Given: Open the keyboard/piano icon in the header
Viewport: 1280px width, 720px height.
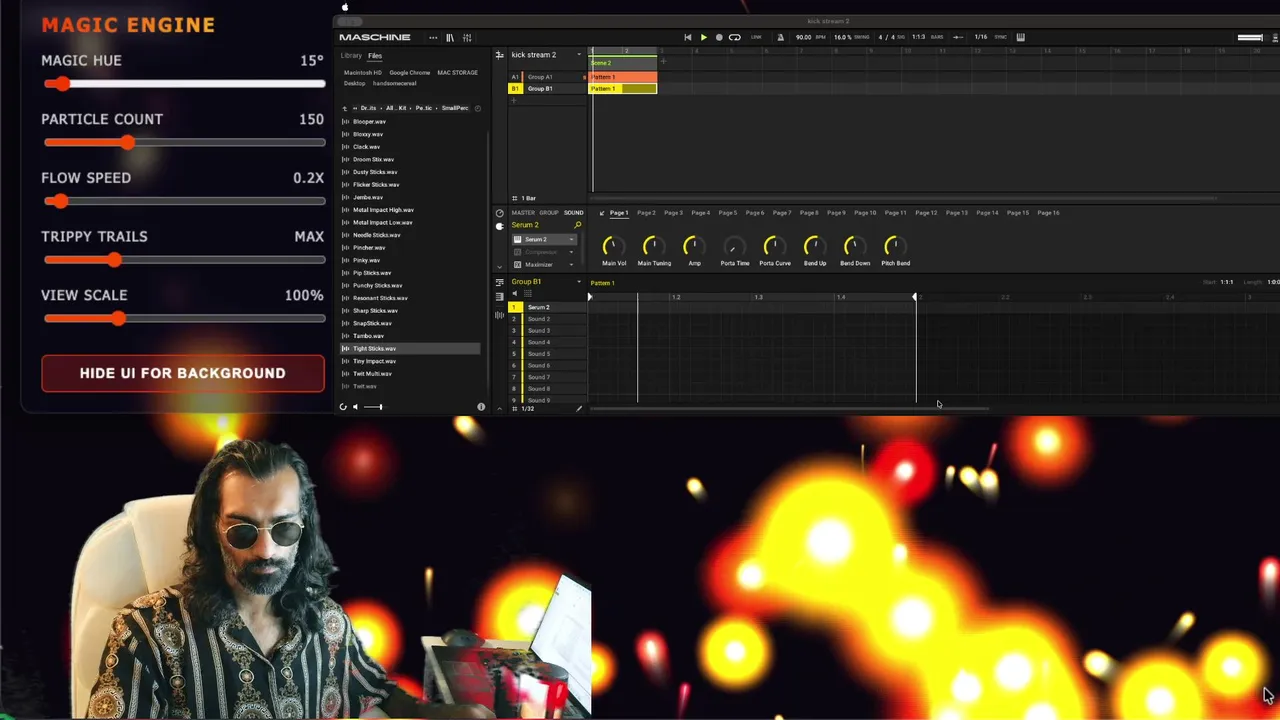Looking at the screenshot, I should (1020, 37).
